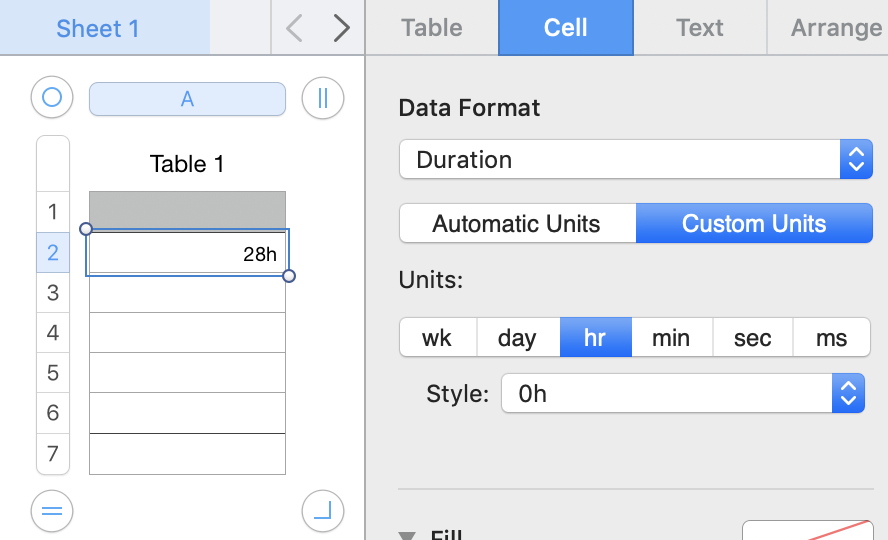The width and height of the screenshot is (888, 540).
Task: Toggle the hr duration unit
Action: coord(595,338)
